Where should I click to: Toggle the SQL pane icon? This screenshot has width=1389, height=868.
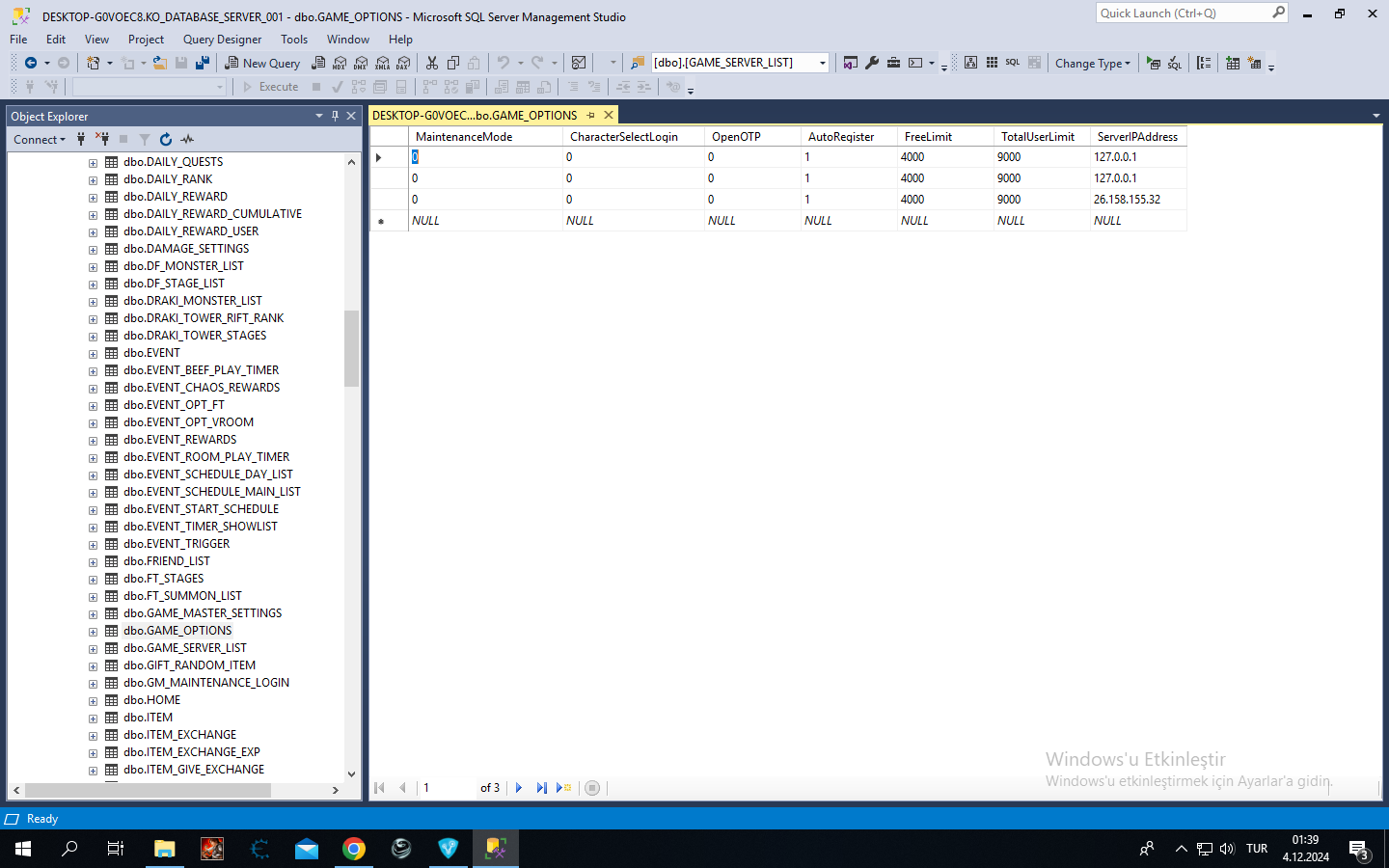(x=1012, y=63)
